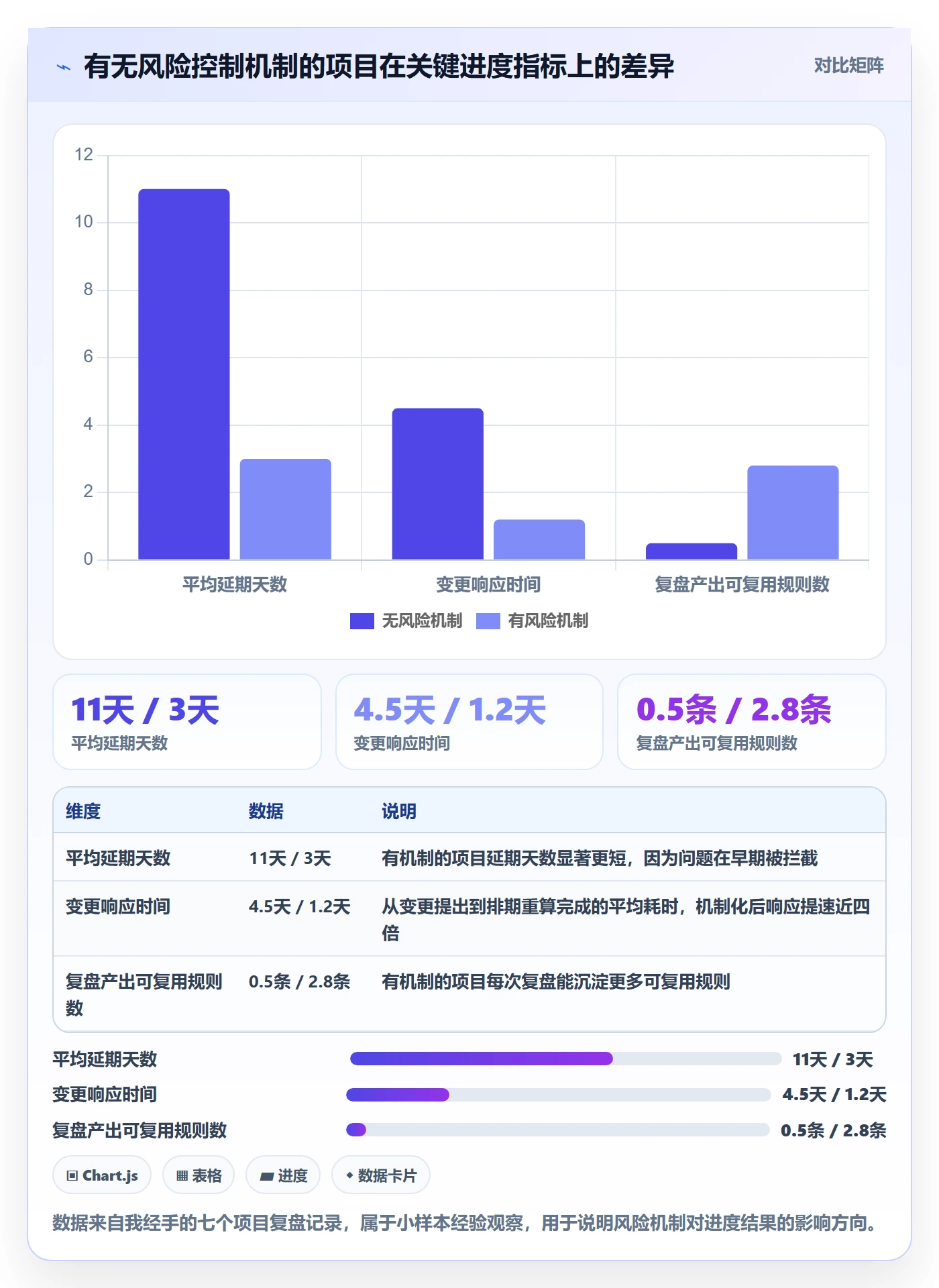Click the 有风险机制 bar for 平均延期天数
Viewport: 939px width, 1288px height.
[x=286, y=509]
